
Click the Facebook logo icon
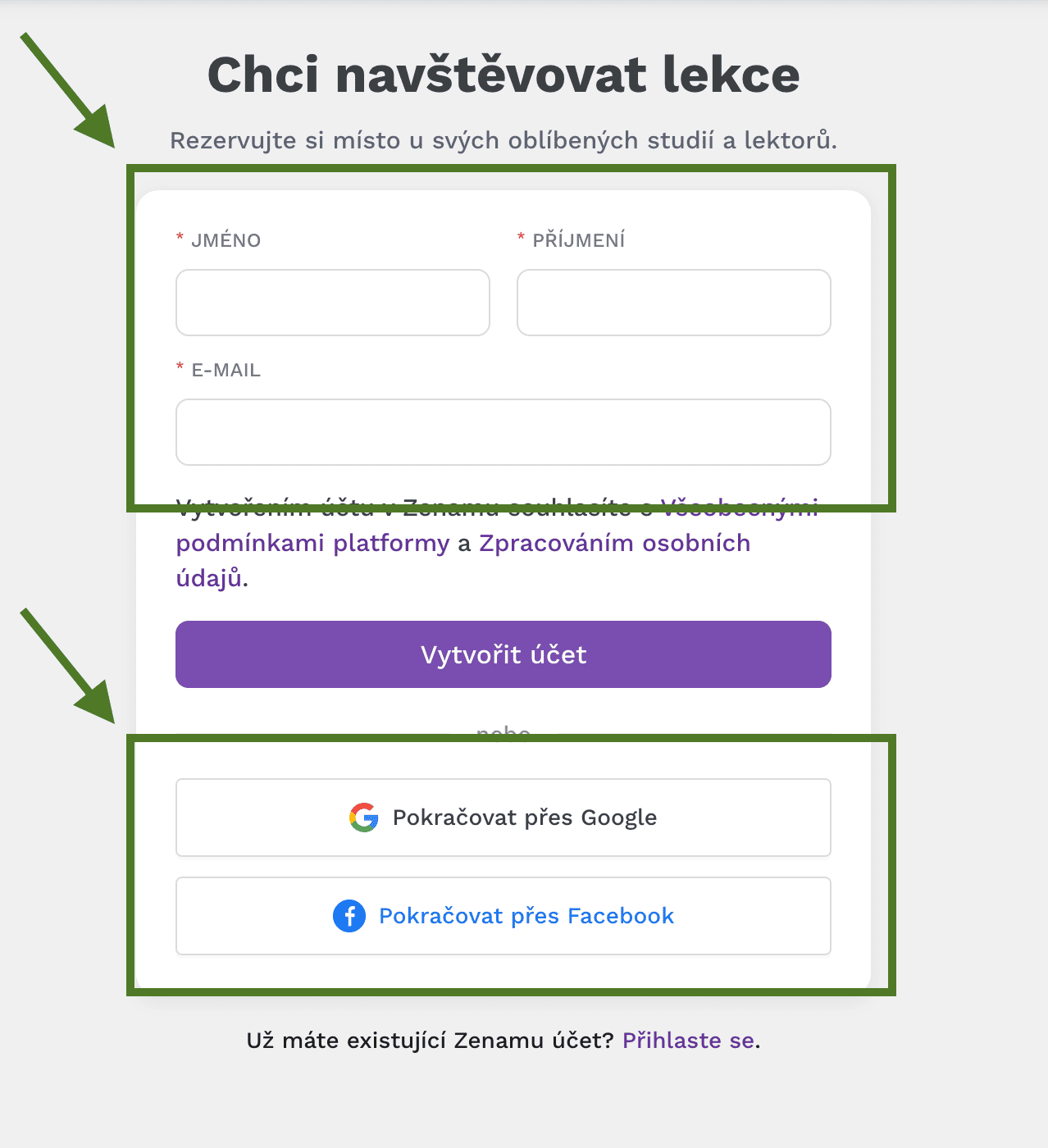[349, 916]
